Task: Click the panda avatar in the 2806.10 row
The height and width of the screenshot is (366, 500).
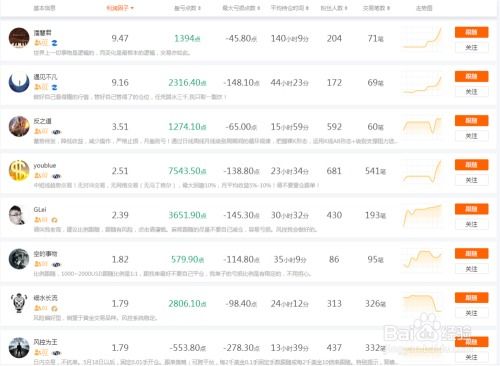Action: (x=19, y=303)
